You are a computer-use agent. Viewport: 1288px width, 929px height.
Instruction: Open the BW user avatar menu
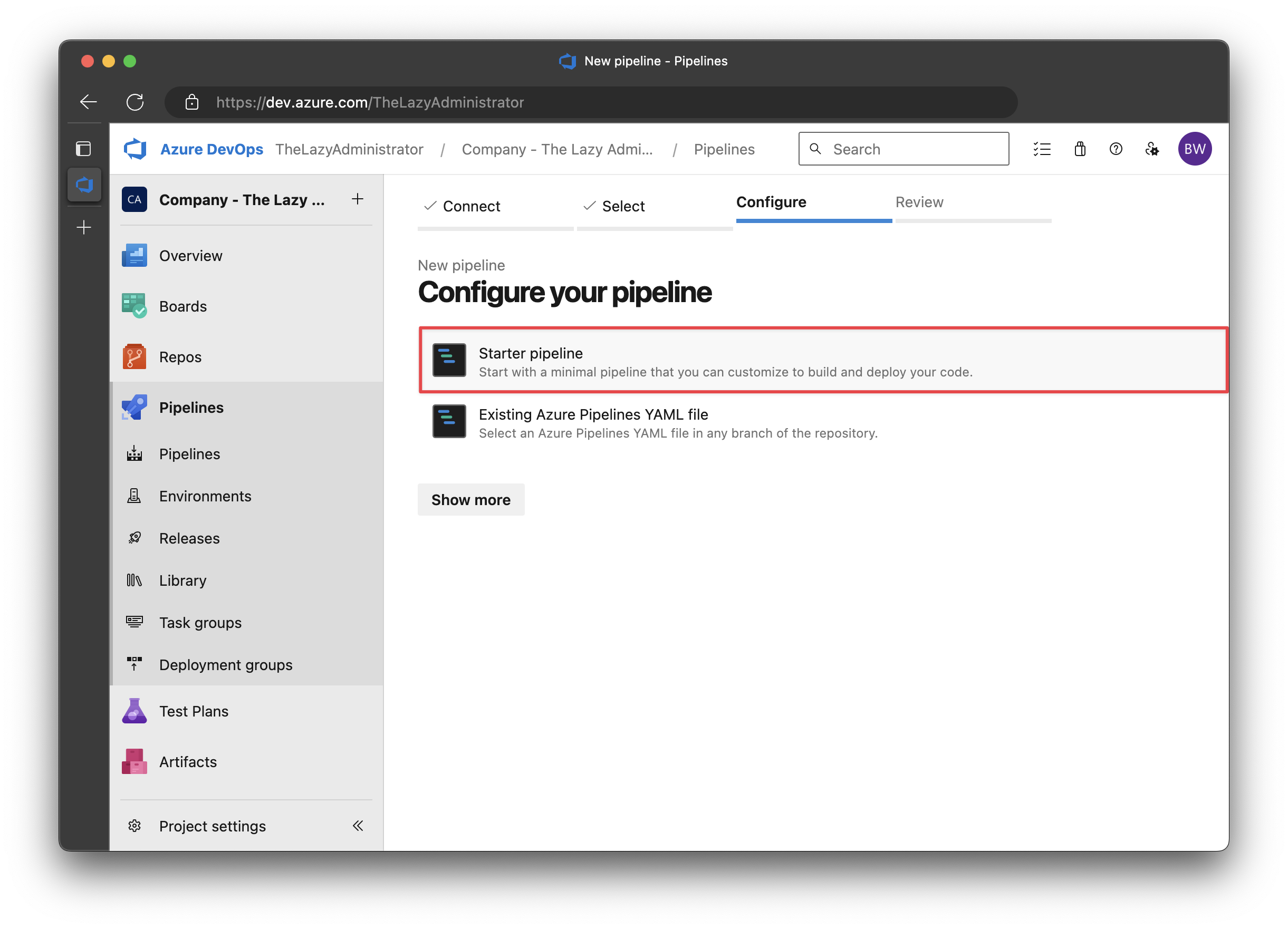pos(1195,149)
